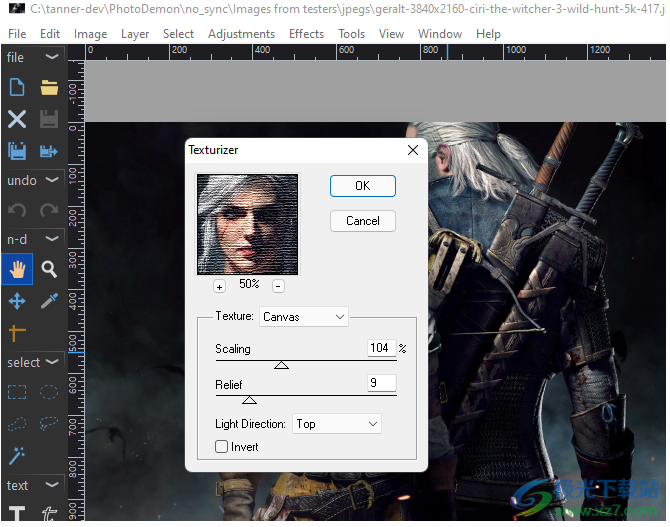This screenshot has height=527, width=670.
Task: Click the Undo arrow icon
Action: coord(17,210)
